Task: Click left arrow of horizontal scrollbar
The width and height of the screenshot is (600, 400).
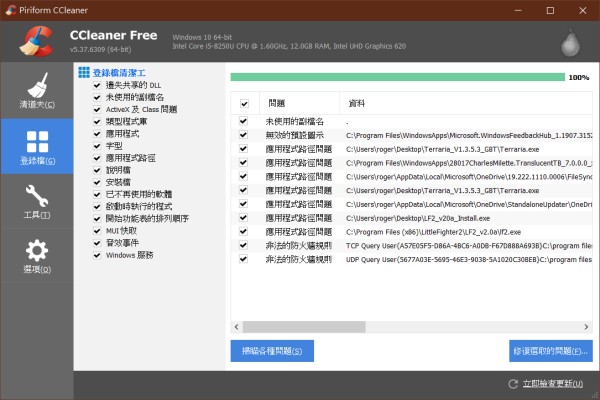Action: coord(236,327)
